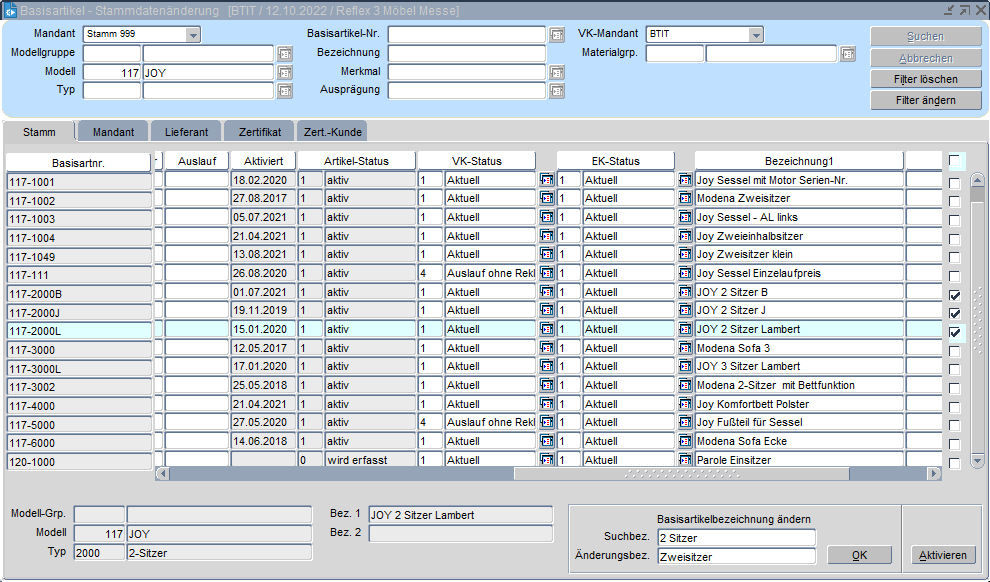This screenshot has width=990, height=582.
Task: Click the Aktivieren button
Action: (943, 556)
